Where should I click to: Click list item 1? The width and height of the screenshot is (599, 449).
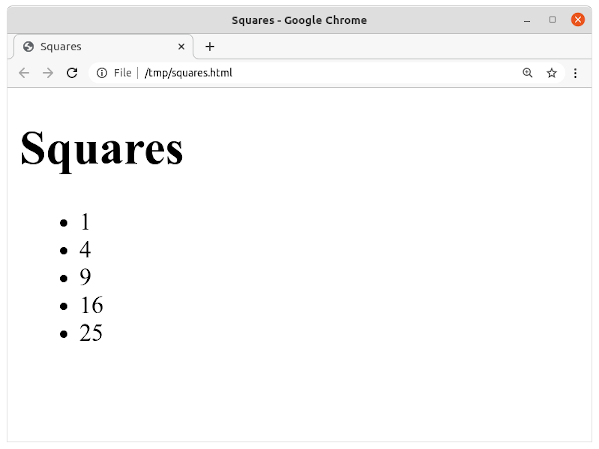tap(85, 222)
